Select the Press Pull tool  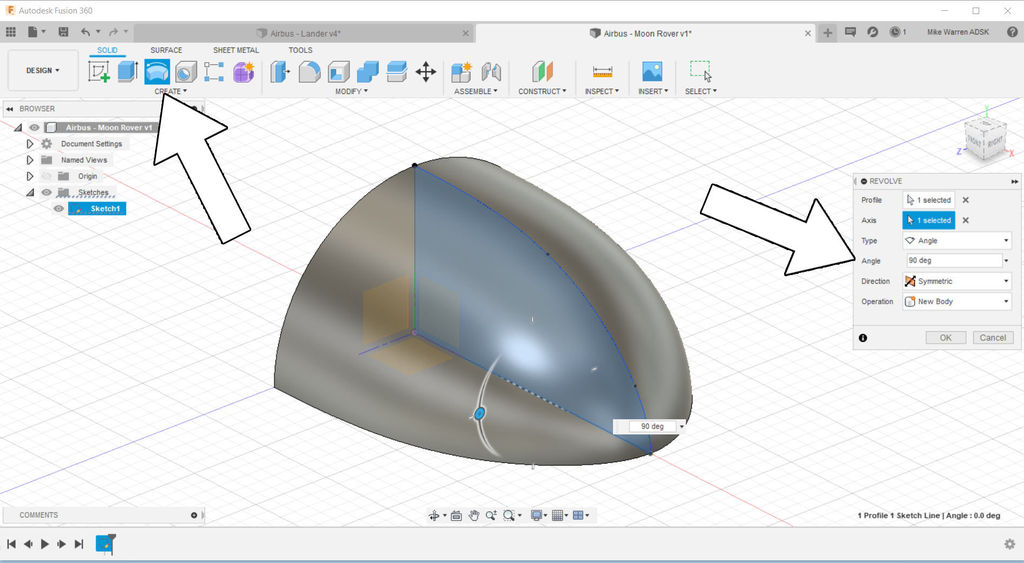pos(280,71)
